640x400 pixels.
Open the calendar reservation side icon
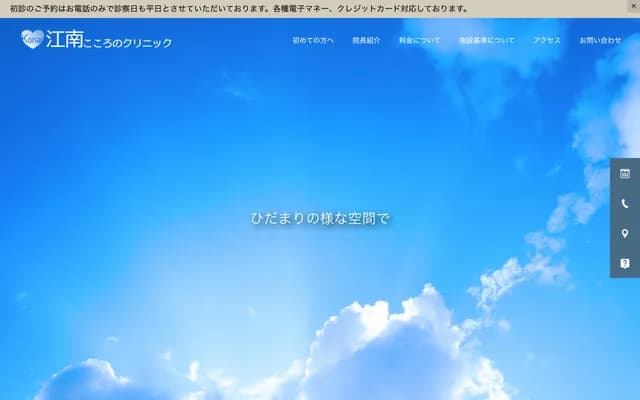click(625, 173)
